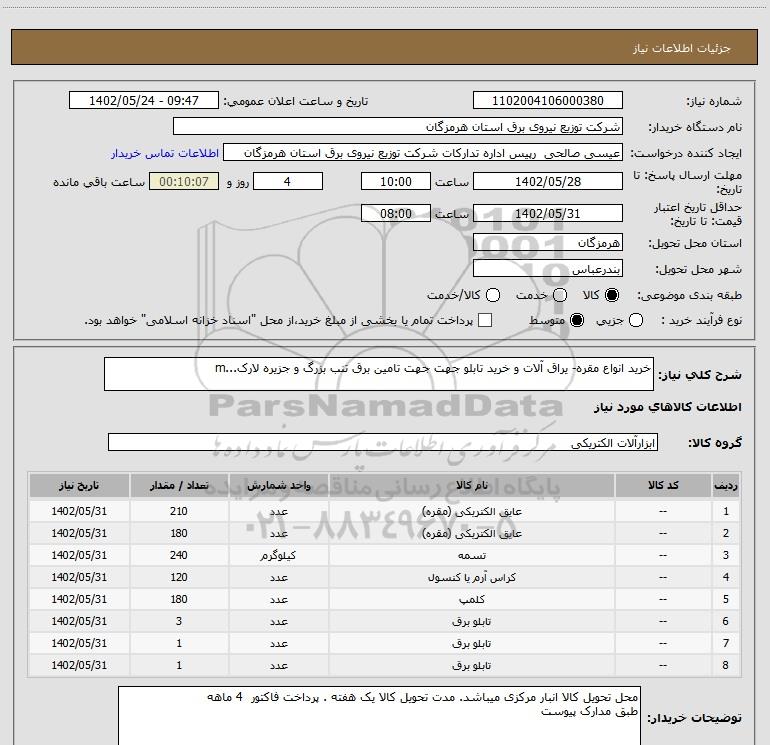Open the اطلاعات تماس خریدار link
Image resolution: width=770 pixels, height=745 pixels.
165,153
